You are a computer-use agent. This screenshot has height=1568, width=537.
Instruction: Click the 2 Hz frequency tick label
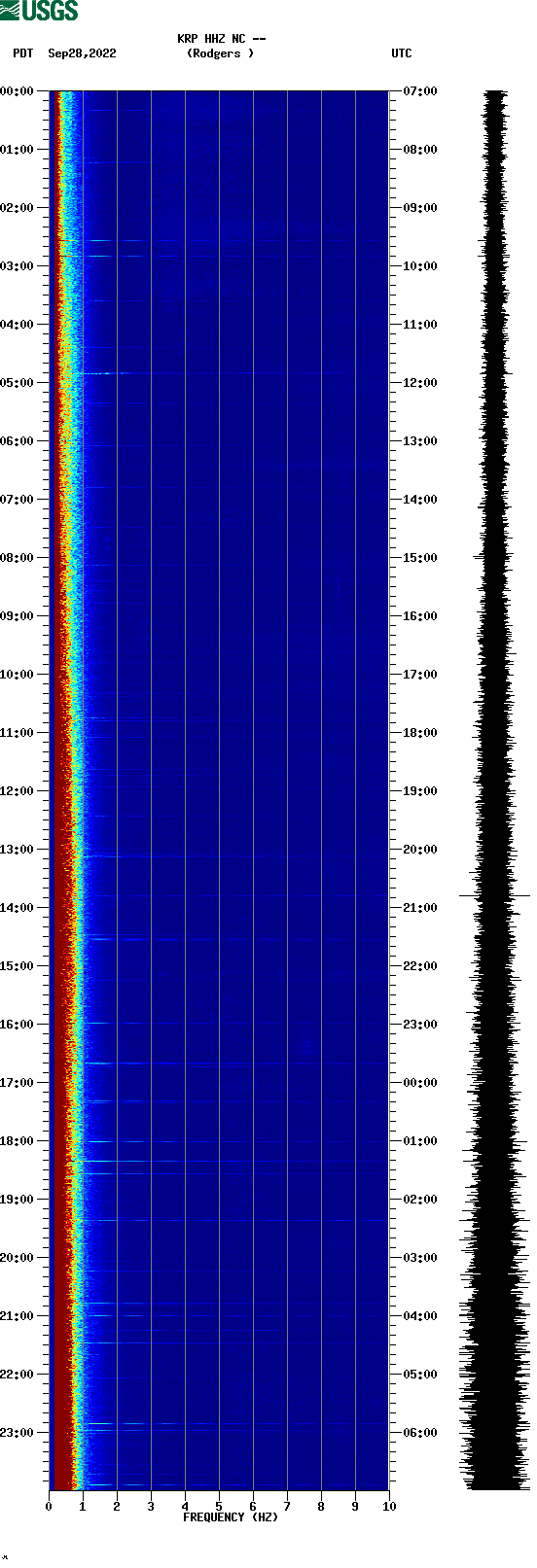(x=117, y=1507)
